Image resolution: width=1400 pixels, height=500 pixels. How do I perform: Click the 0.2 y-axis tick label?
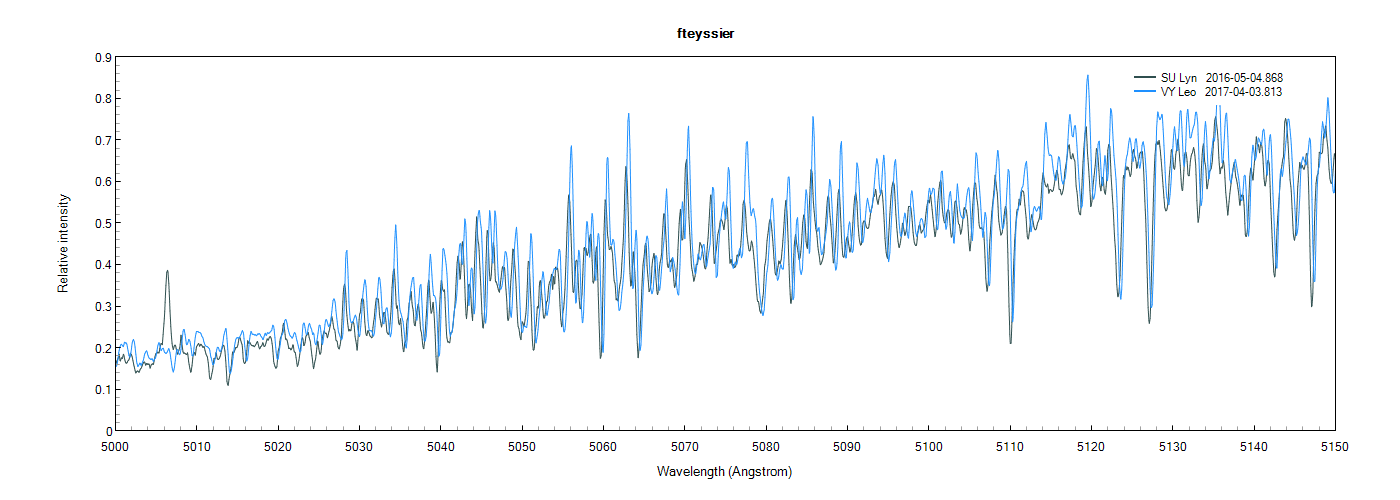coord(103,348)
